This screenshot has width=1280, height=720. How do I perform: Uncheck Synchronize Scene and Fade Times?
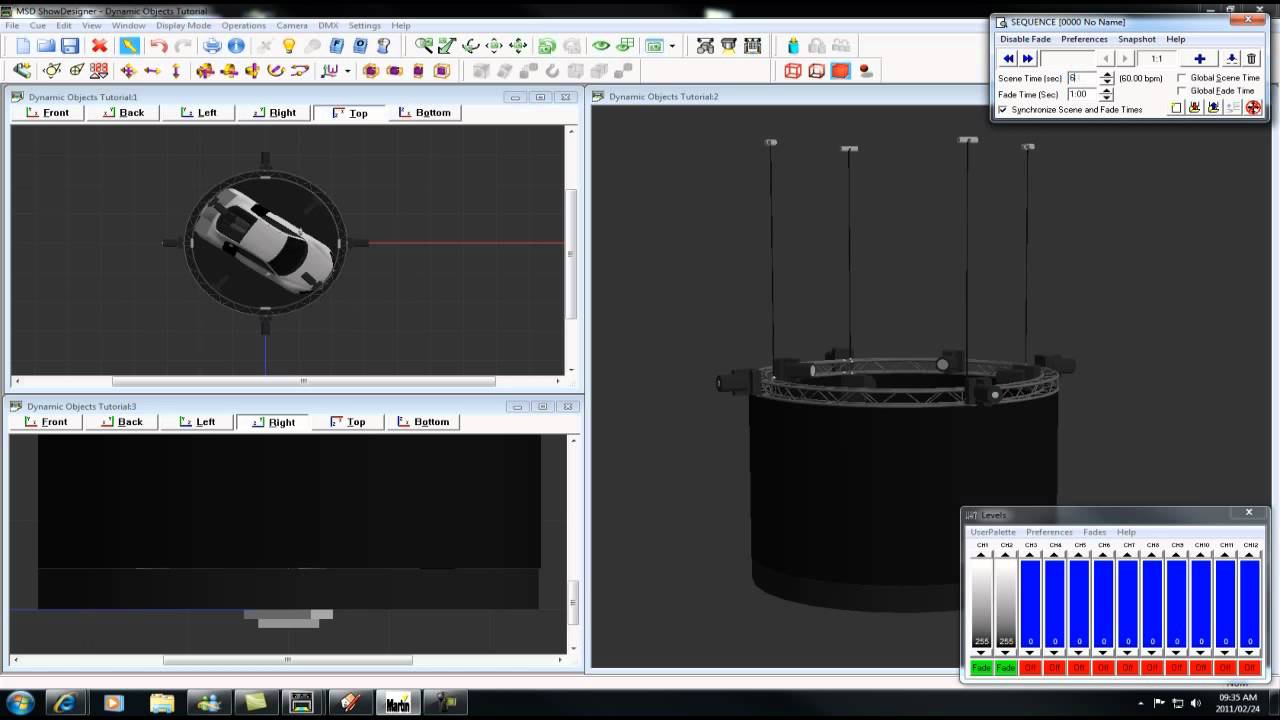1003,110
